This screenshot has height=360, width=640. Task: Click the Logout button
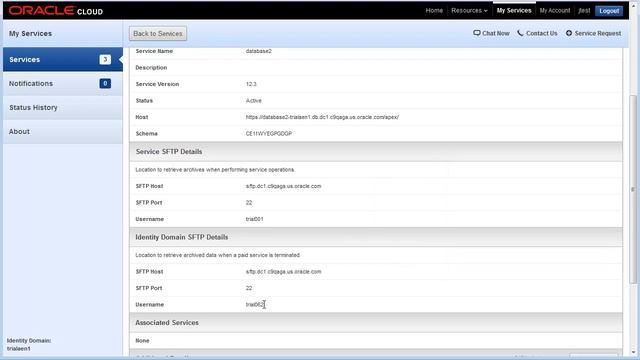(x=609, y=11)
